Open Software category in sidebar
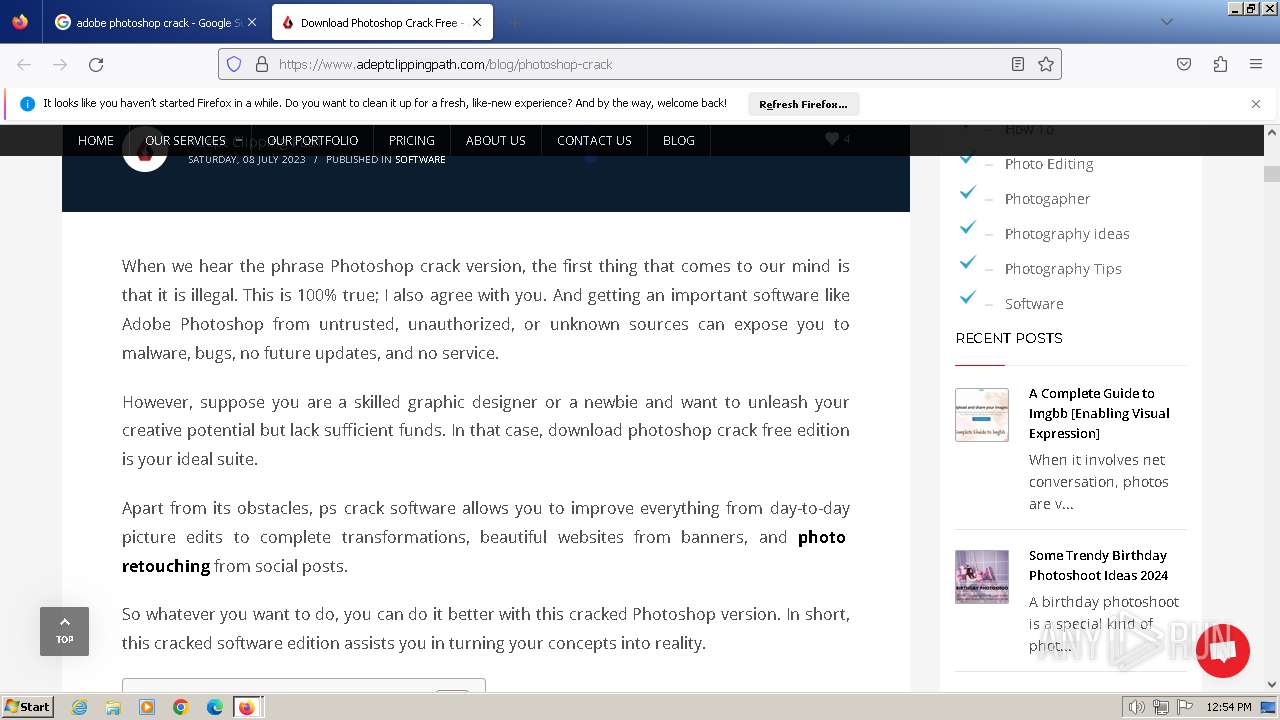Image resolution: width=1280 pixels, height=720 pixels. click(x=1034, y=304)
